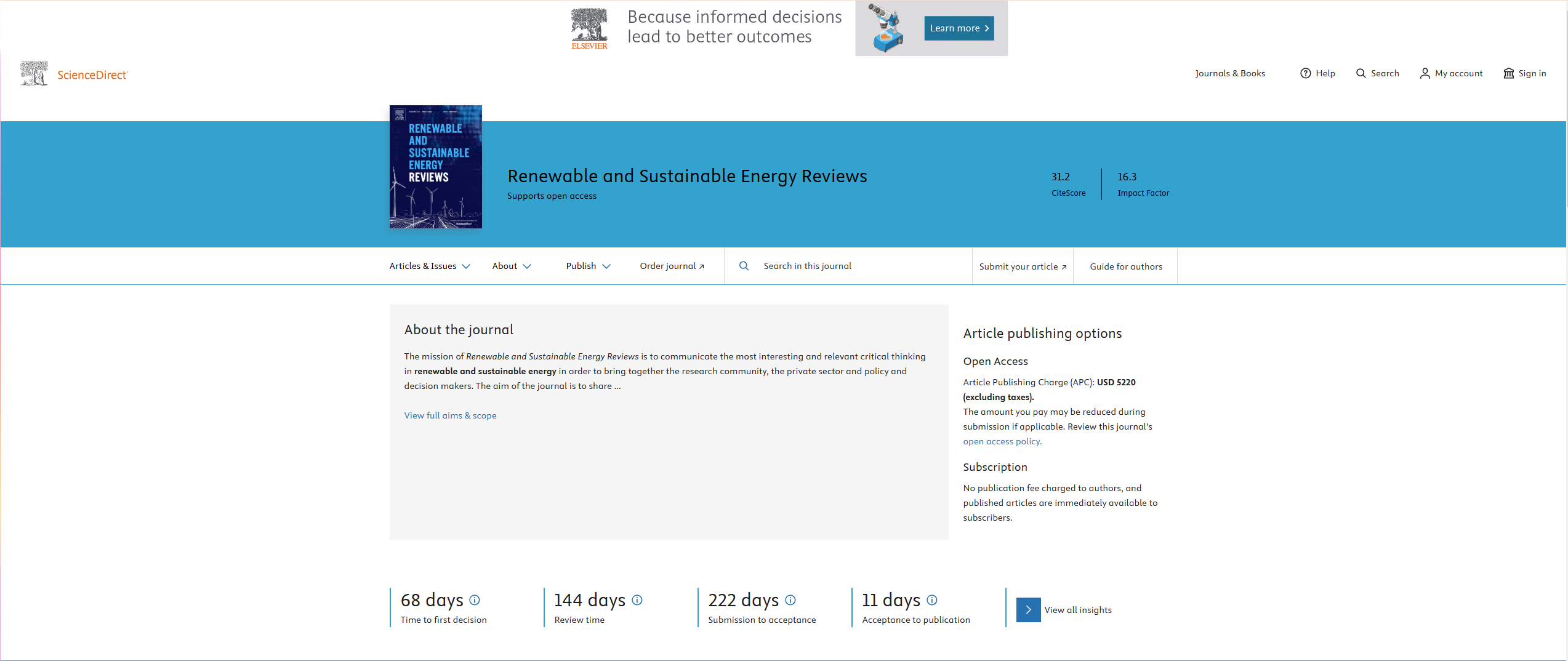This screenshot has width=1568, height=661.
Task: Click the journal title Renewable and Sustainable Energy Reviews
Action: [x=687, y=176]
